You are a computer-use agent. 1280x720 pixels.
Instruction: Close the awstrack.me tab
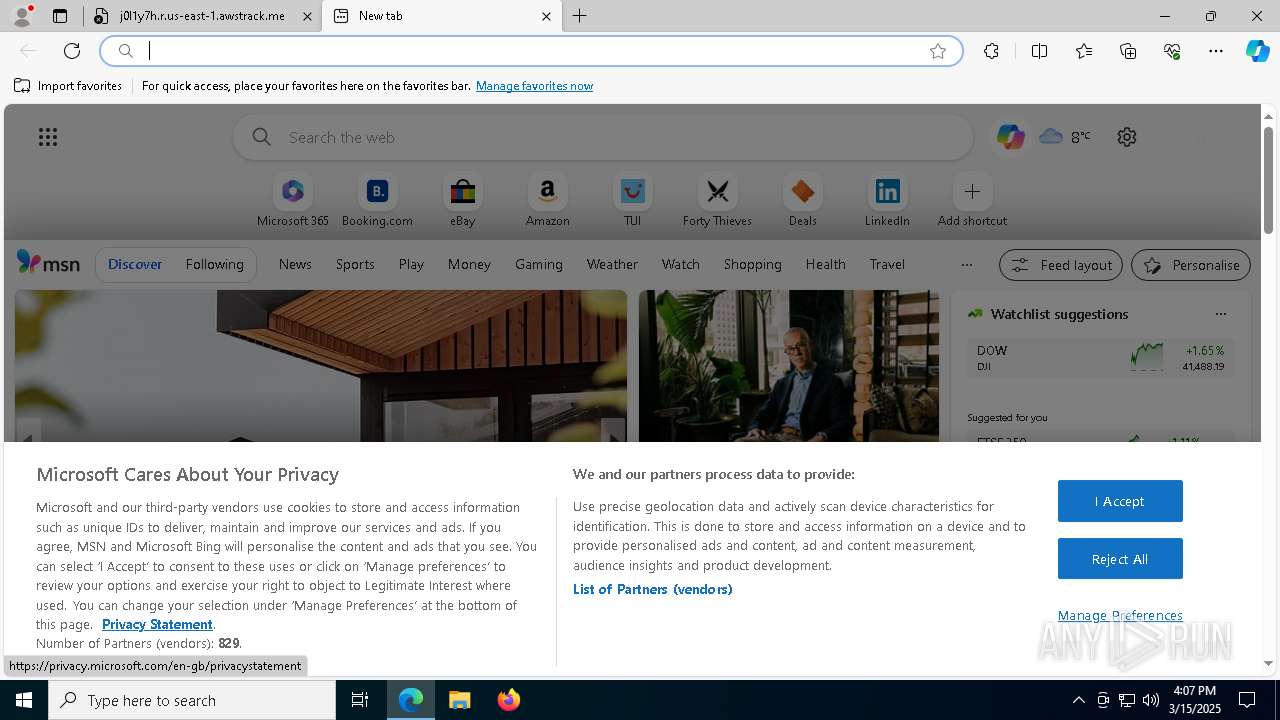[308, 16]
